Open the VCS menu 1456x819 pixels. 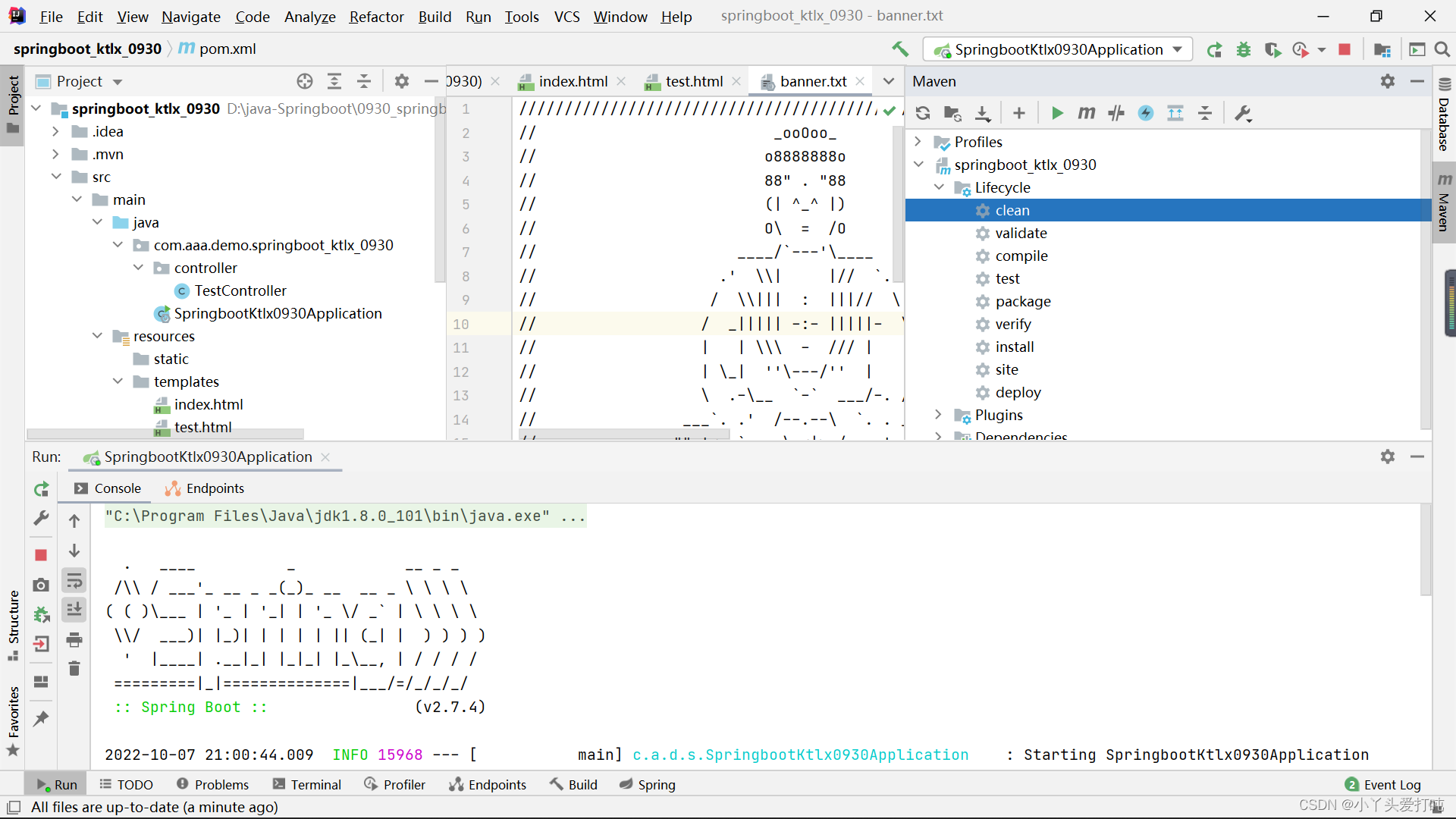tap(566, 17)
